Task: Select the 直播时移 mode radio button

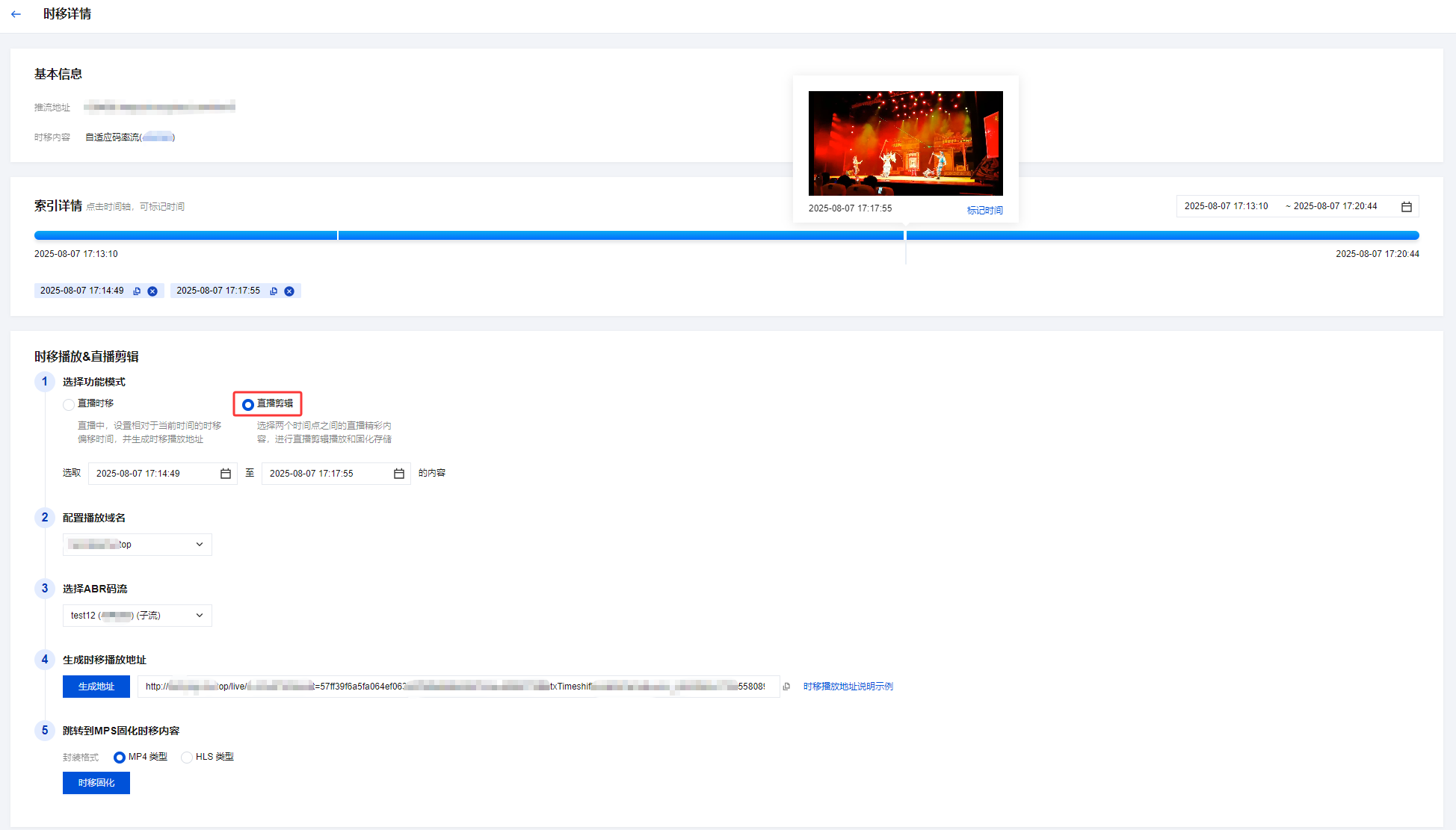Action: point(69,404)
